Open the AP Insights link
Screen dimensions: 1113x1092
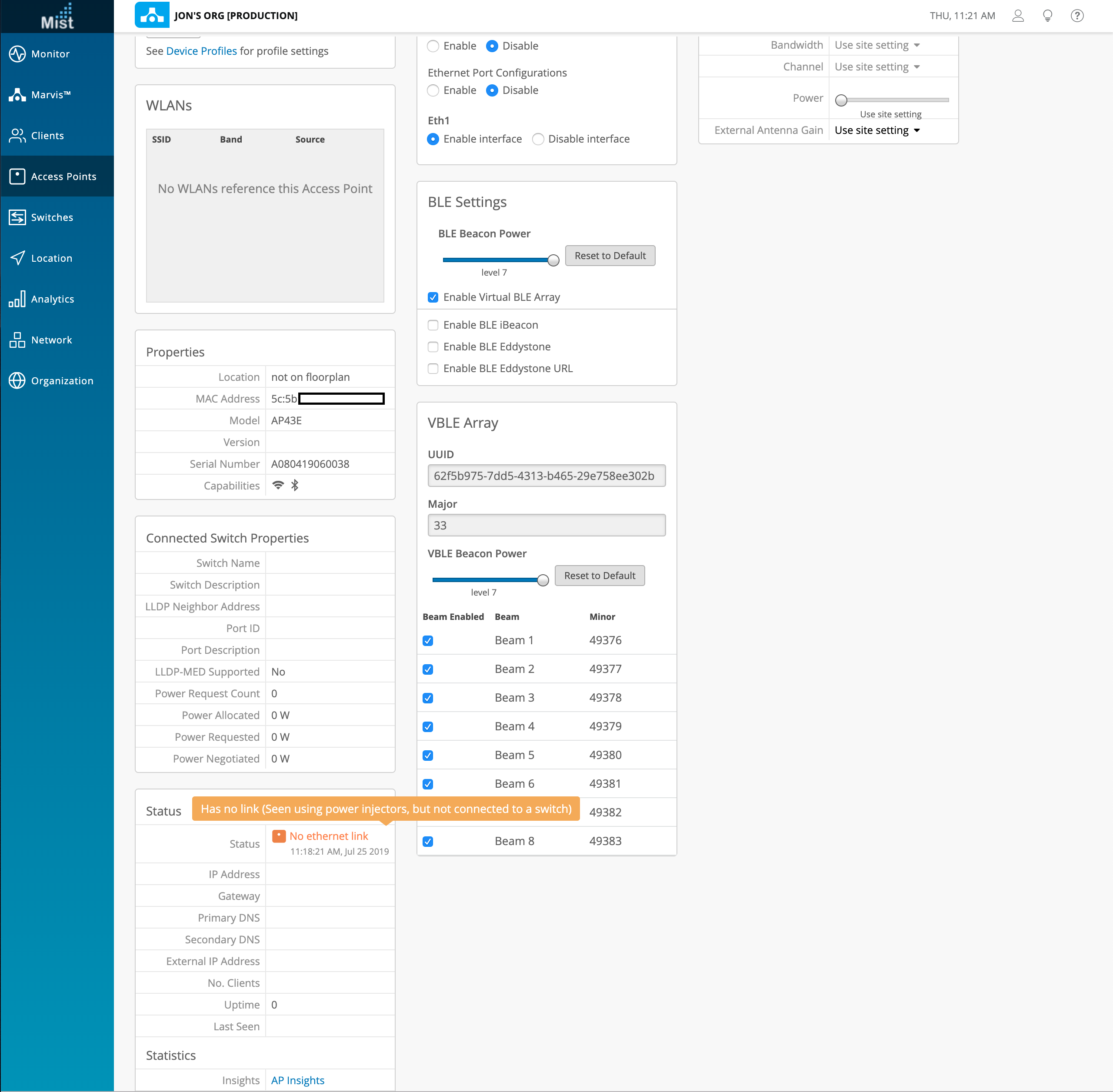[x=297, y=1081]
